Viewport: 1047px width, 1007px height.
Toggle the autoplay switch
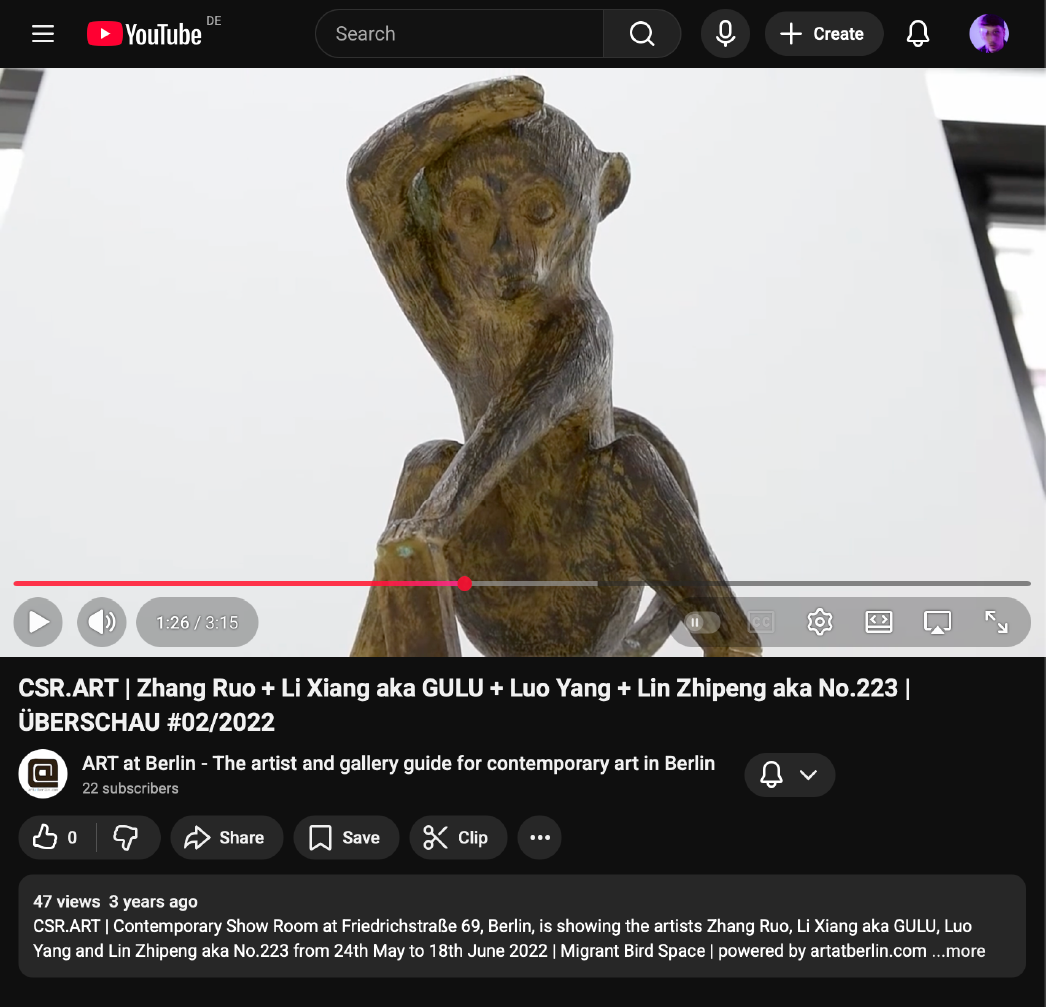(702, 622)
